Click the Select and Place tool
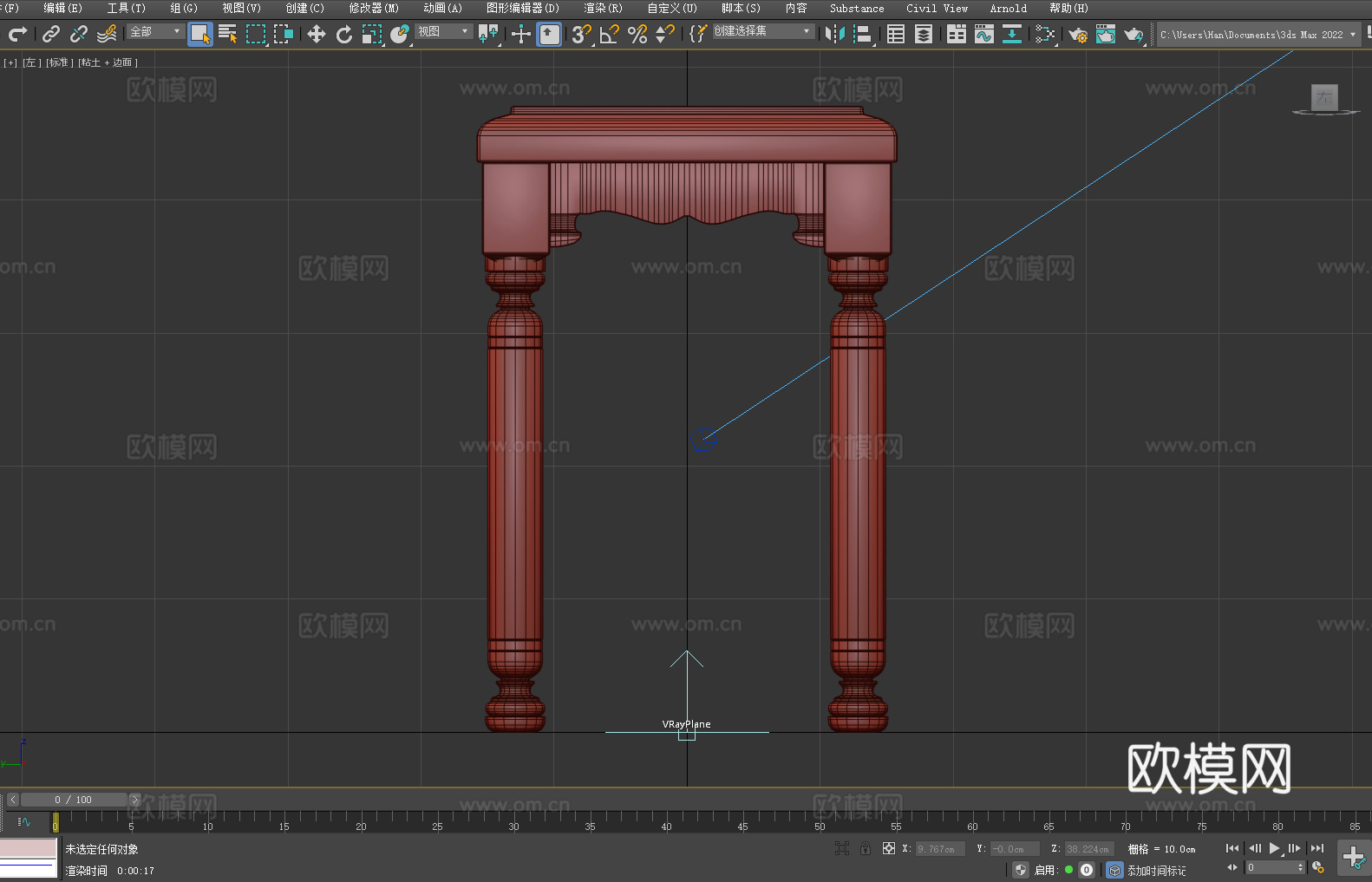 [x=400, y=34]
